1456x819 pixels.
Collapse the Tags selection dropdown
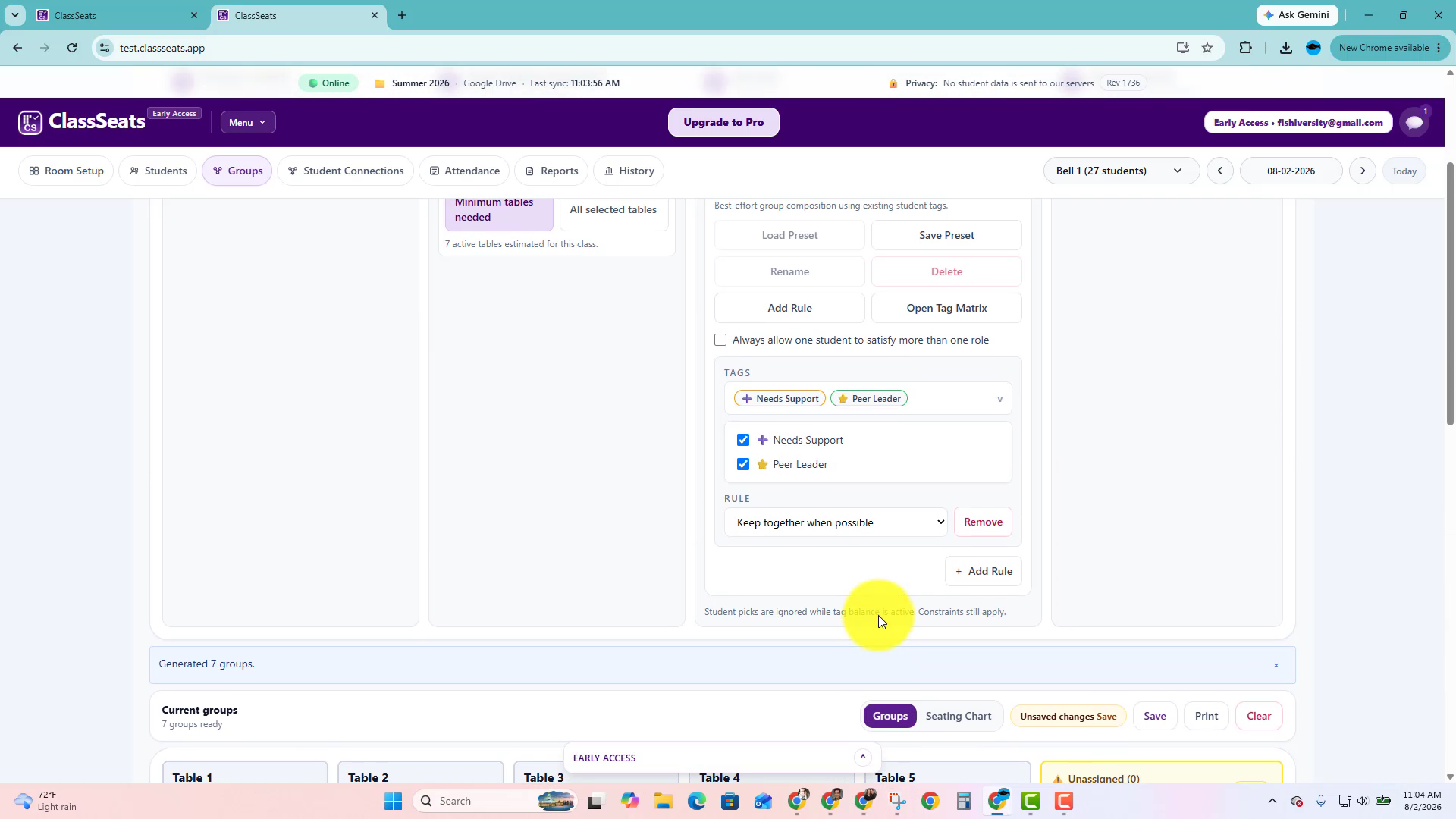click(999, 399)
